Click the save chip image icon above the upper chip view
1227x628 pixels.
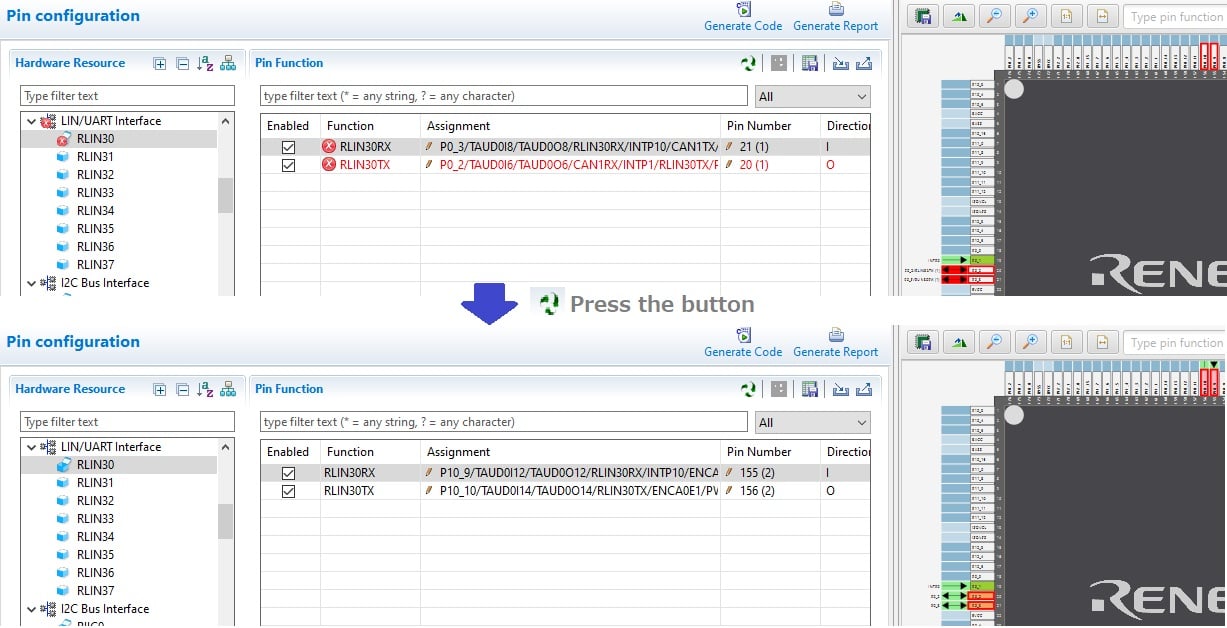pos(923,16)
